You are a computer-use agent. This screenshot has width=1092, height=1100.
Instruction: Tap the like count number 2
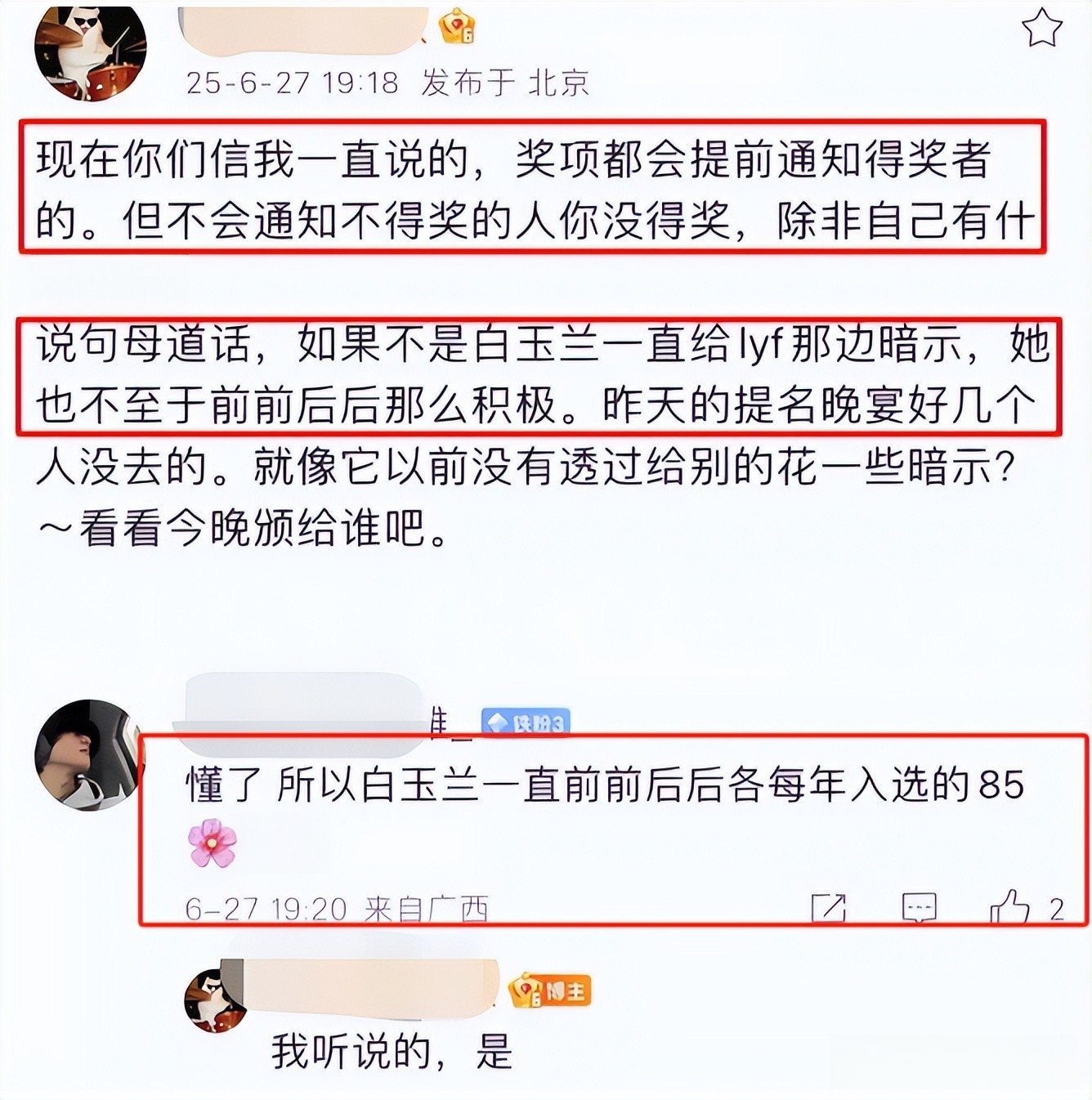tap(1057, 909)
